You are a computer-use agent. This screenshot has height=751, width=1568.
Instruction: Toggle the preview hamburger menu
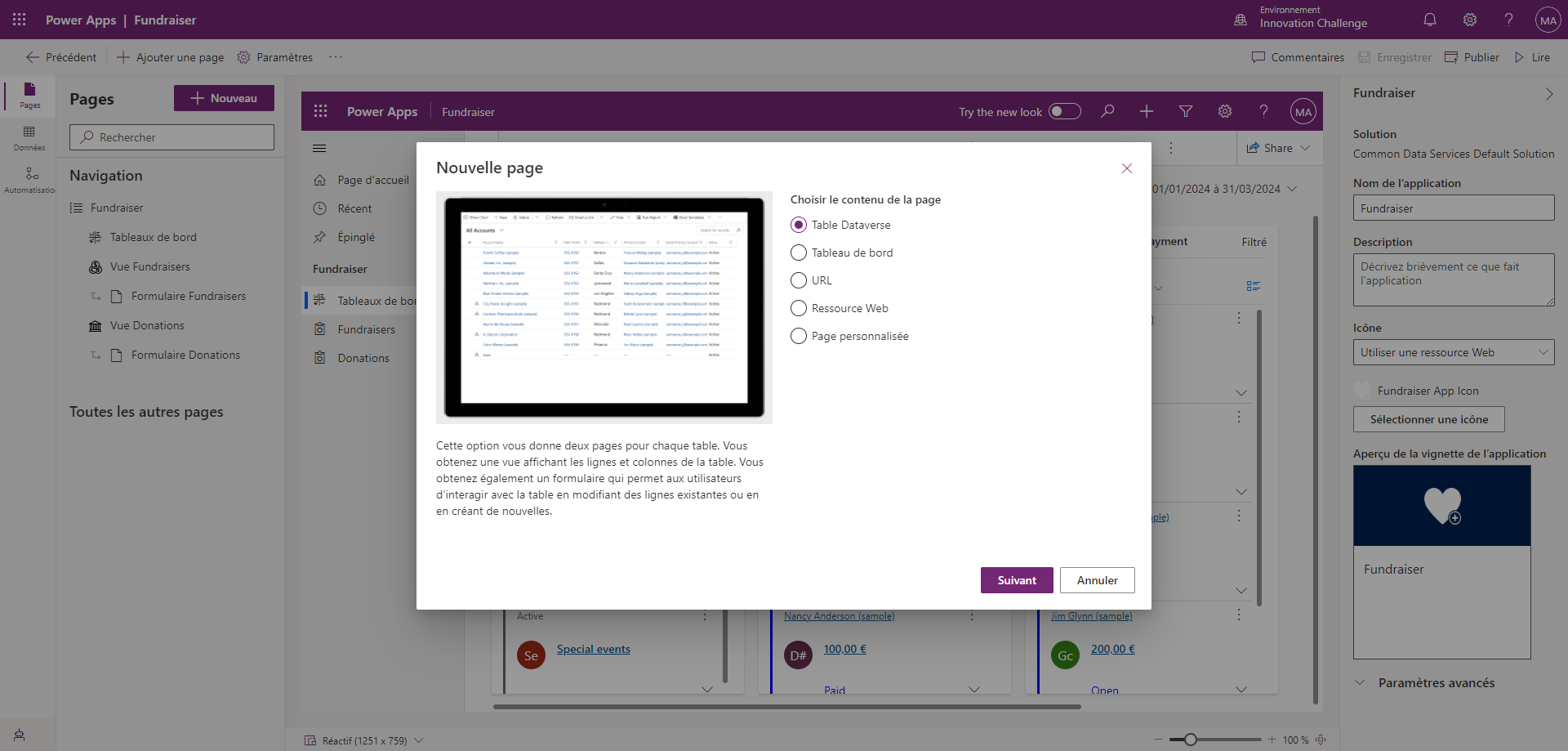(319, 148)
